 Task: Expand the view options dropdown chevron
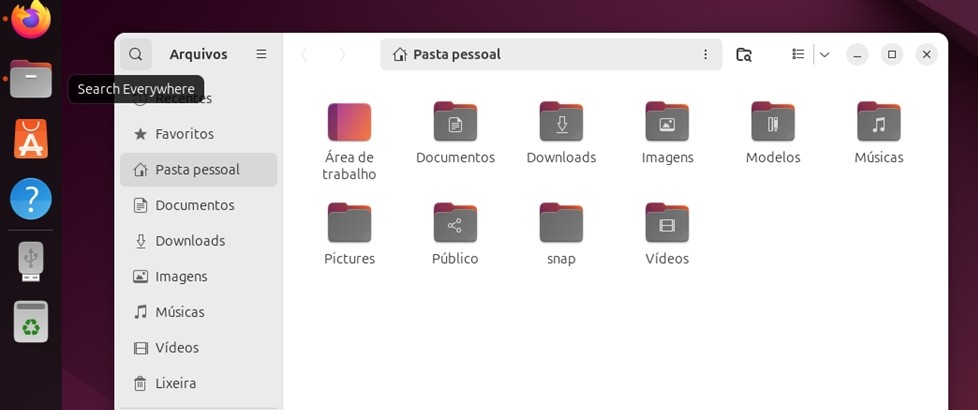click(824, 54)
